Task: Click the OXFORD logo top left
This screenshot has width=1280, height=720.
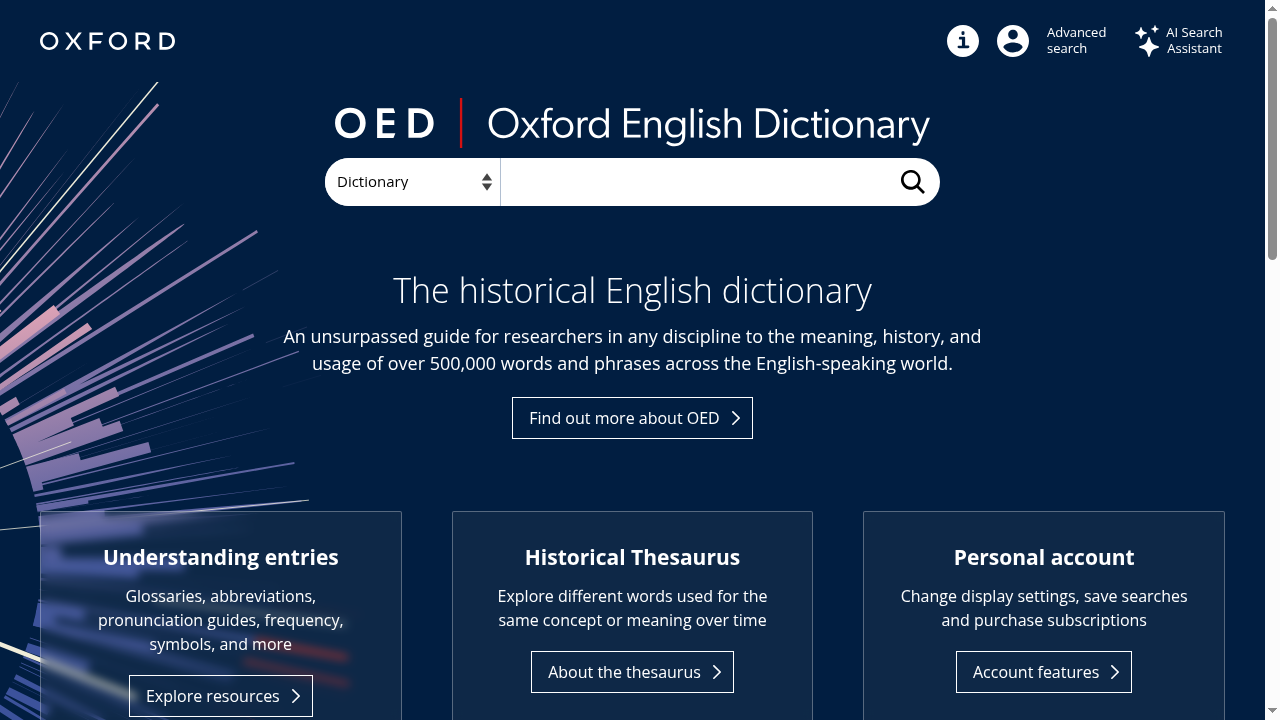Action: (x=107, y=41)
